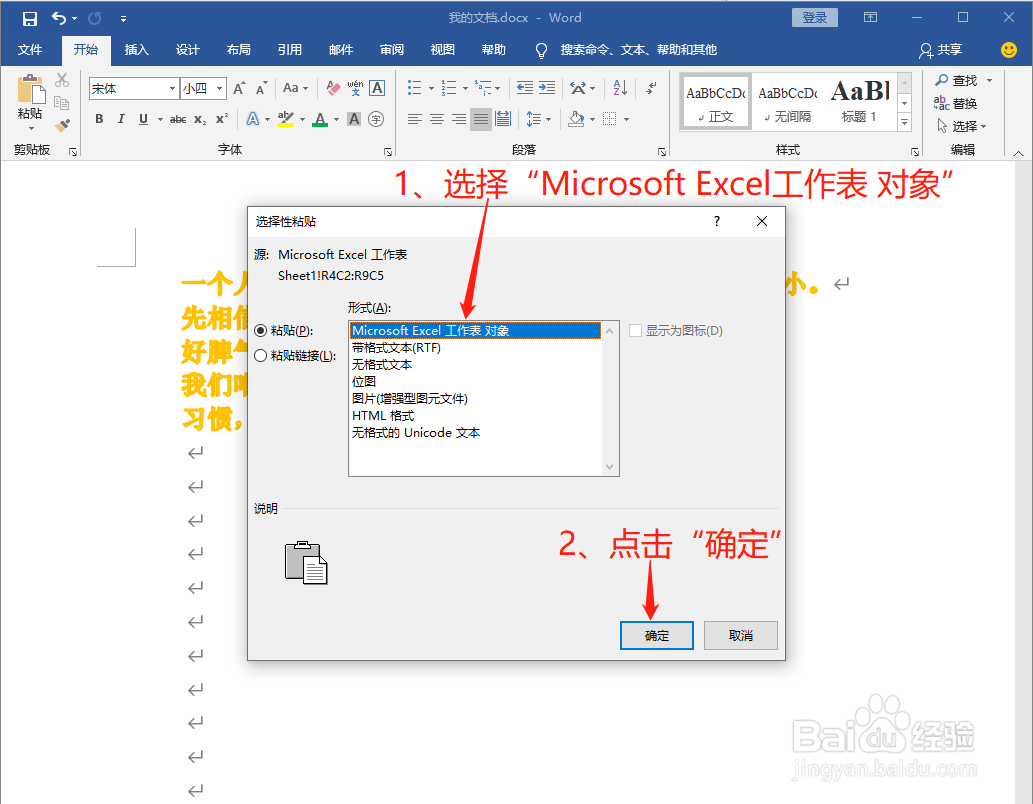The width and height of the screenshot is (1033, 804).
Task: Center-align text
Action: click(437, 119)
